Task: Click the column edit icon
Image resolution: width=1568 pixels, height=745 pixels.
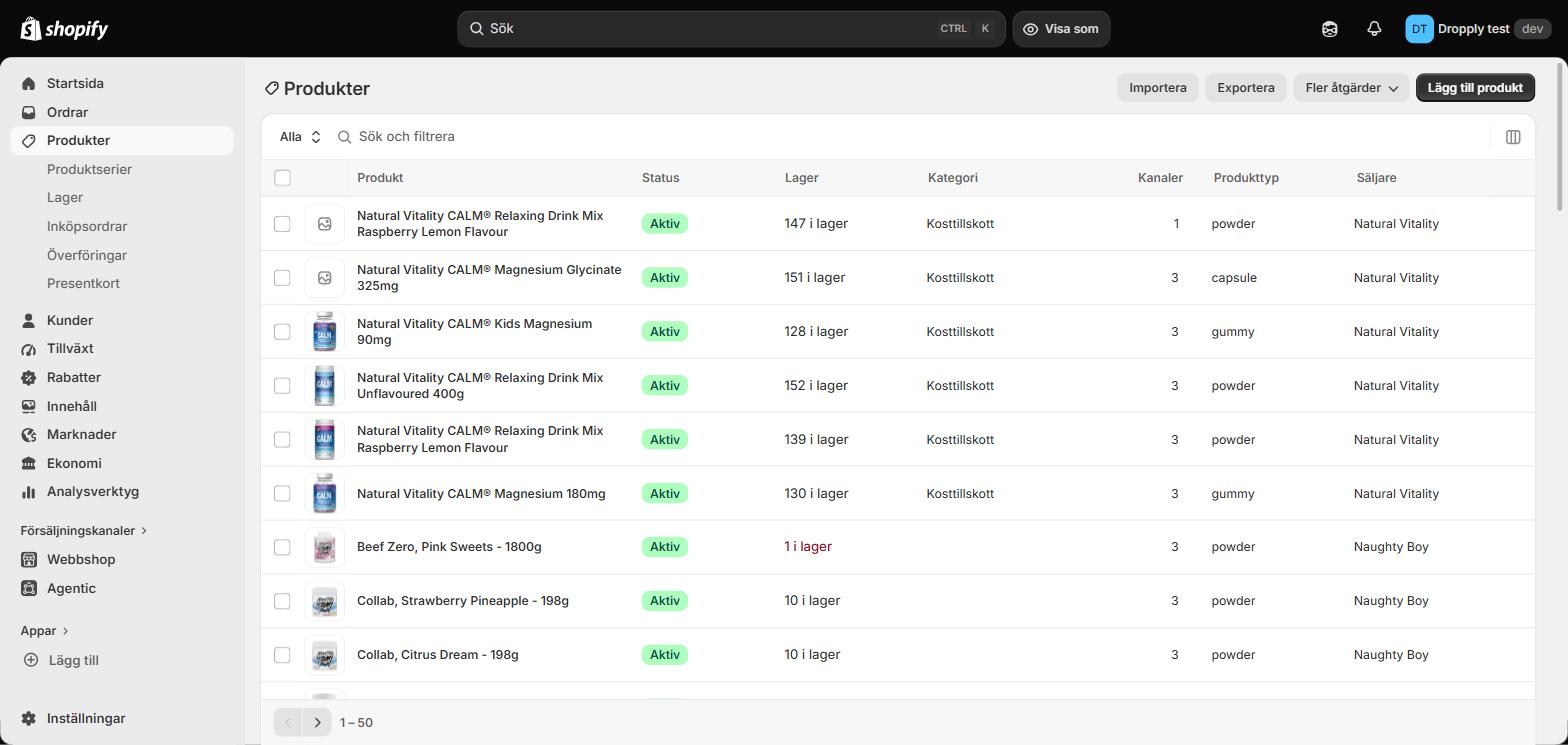Action: [1513, 137]
